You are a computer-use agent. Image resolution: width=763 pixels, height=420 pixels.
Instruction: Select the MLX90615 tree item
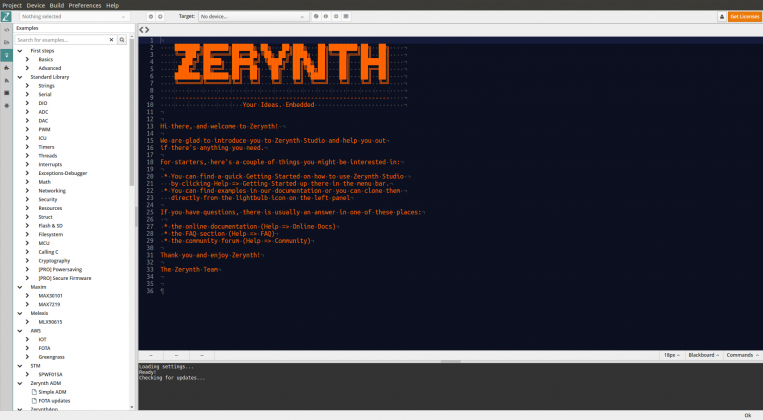pos(50,322)
